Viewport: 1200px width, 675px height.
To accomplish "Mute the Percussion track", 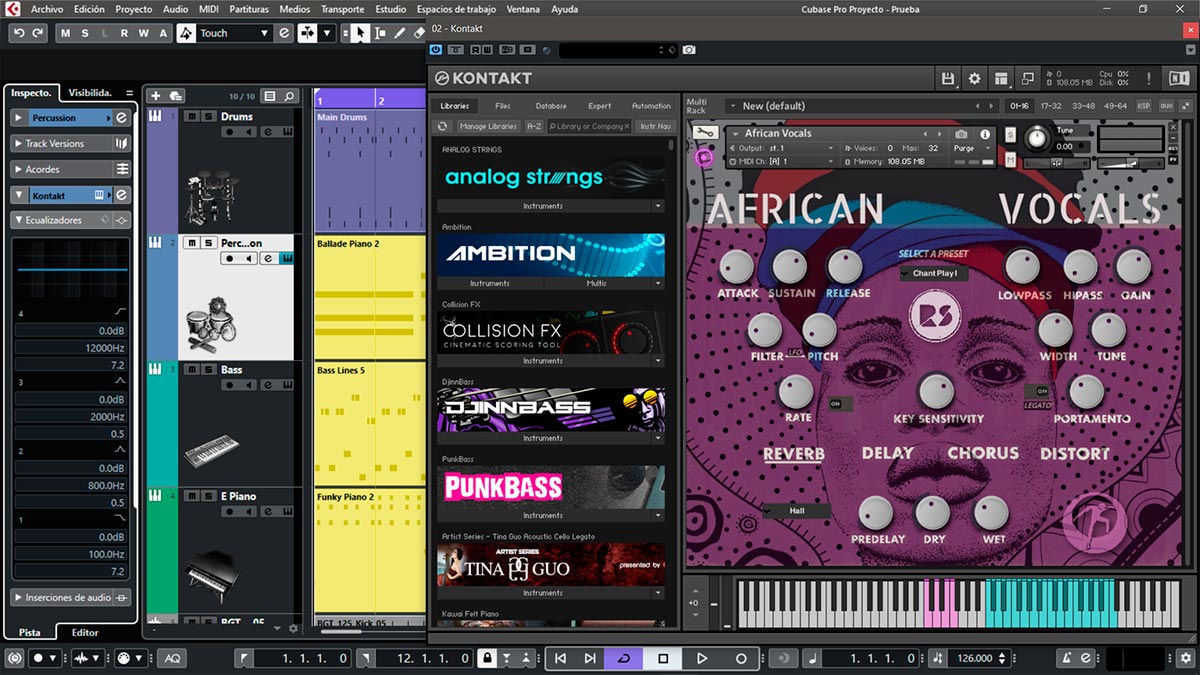I will [x=191, y=242].
